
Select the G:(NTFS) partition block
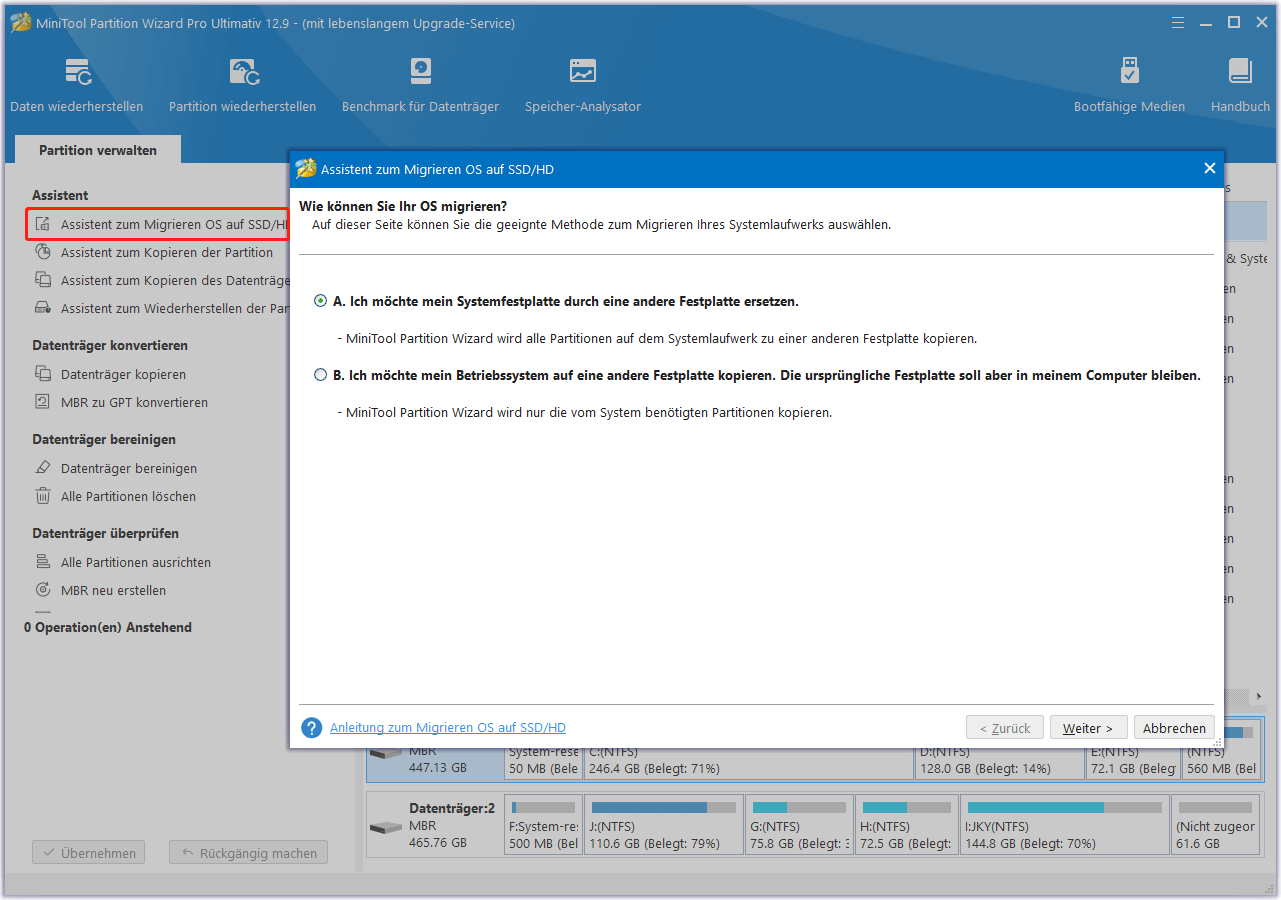[799, 825]
